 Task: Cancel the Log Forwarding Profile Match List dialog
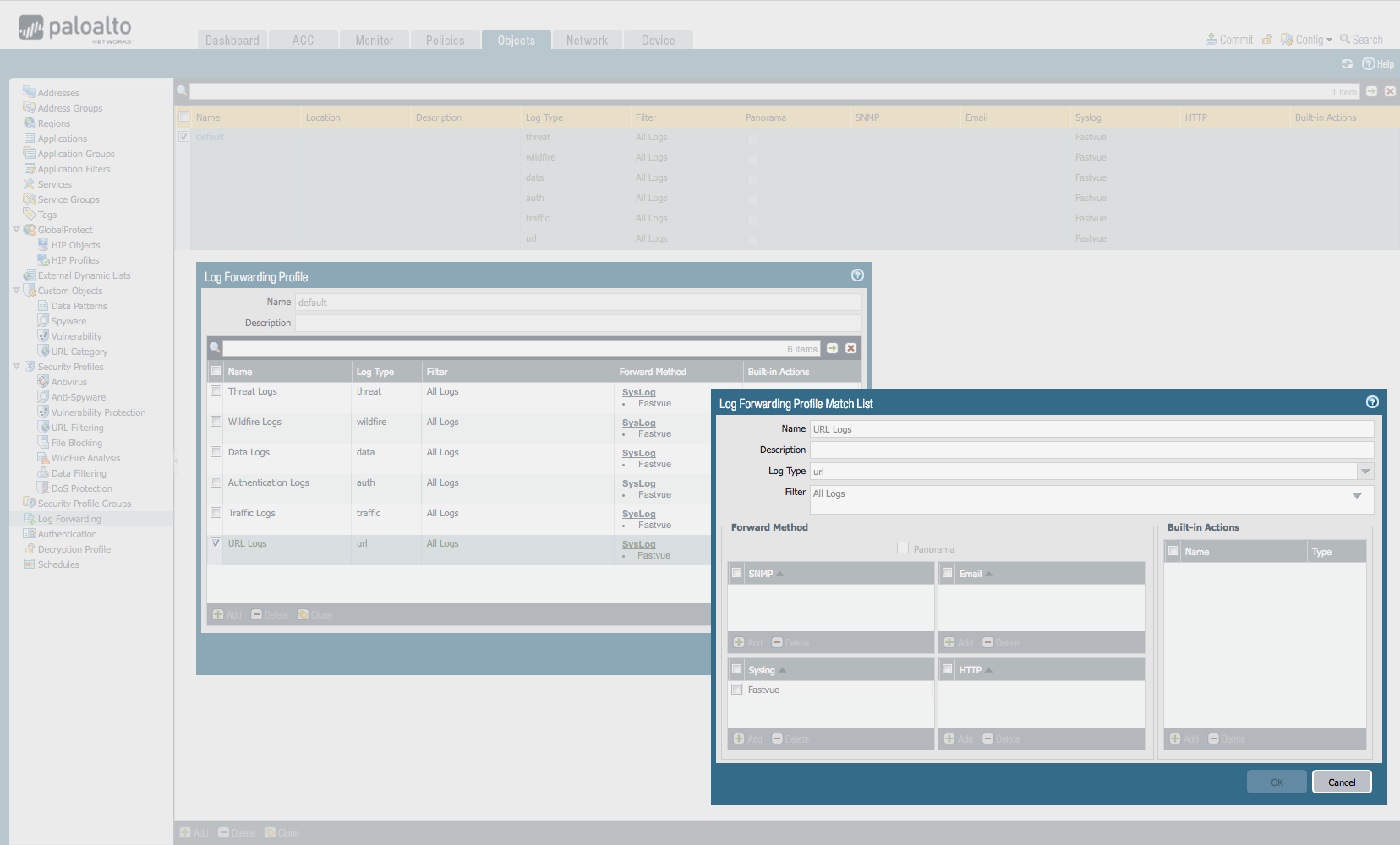[1341, 782]
